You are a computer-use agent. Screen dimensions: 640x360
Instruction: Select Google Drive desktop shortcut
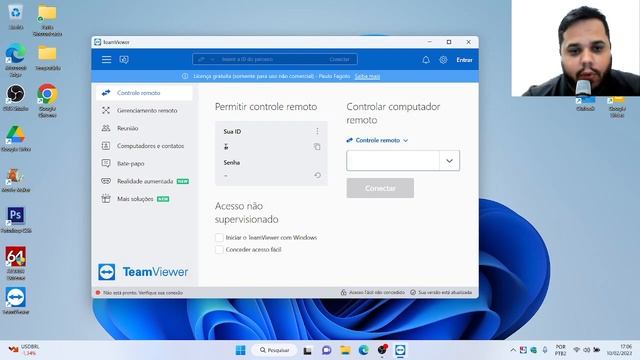16,139
